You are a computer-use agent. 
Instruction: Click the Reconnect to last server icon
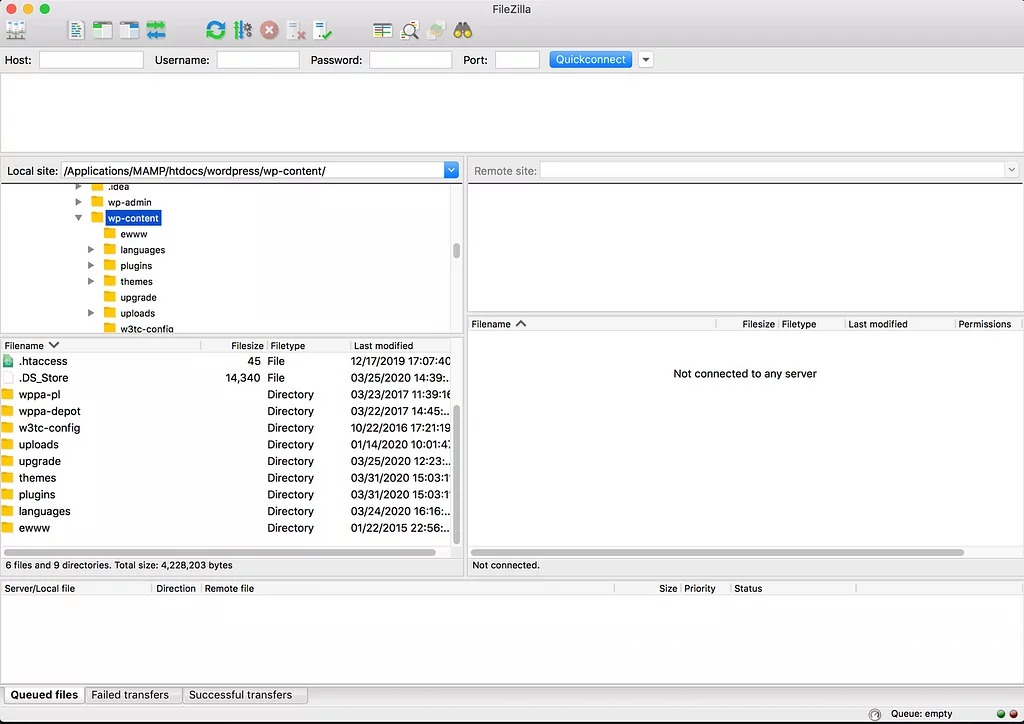[323, 30]
